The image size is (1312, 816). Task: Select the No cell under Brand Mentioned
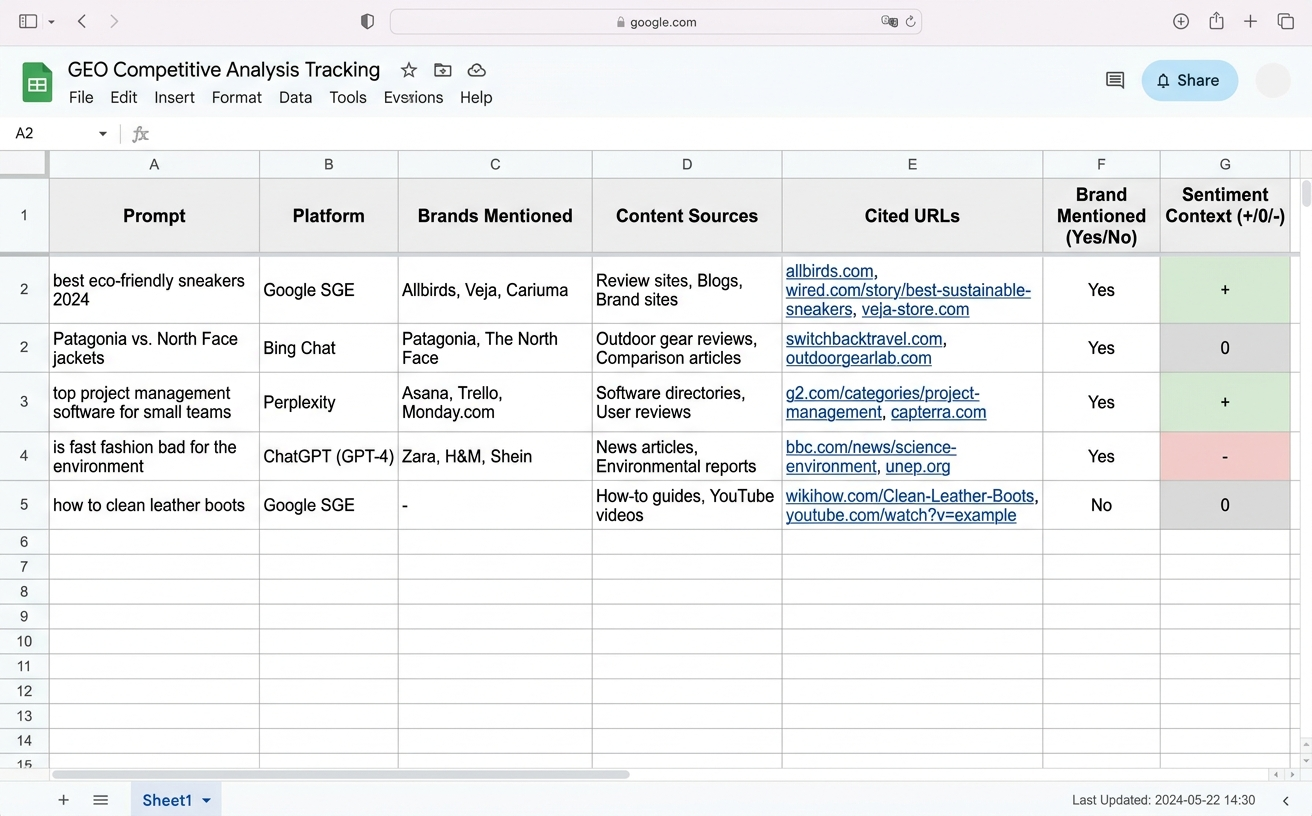coord(1101,505)
